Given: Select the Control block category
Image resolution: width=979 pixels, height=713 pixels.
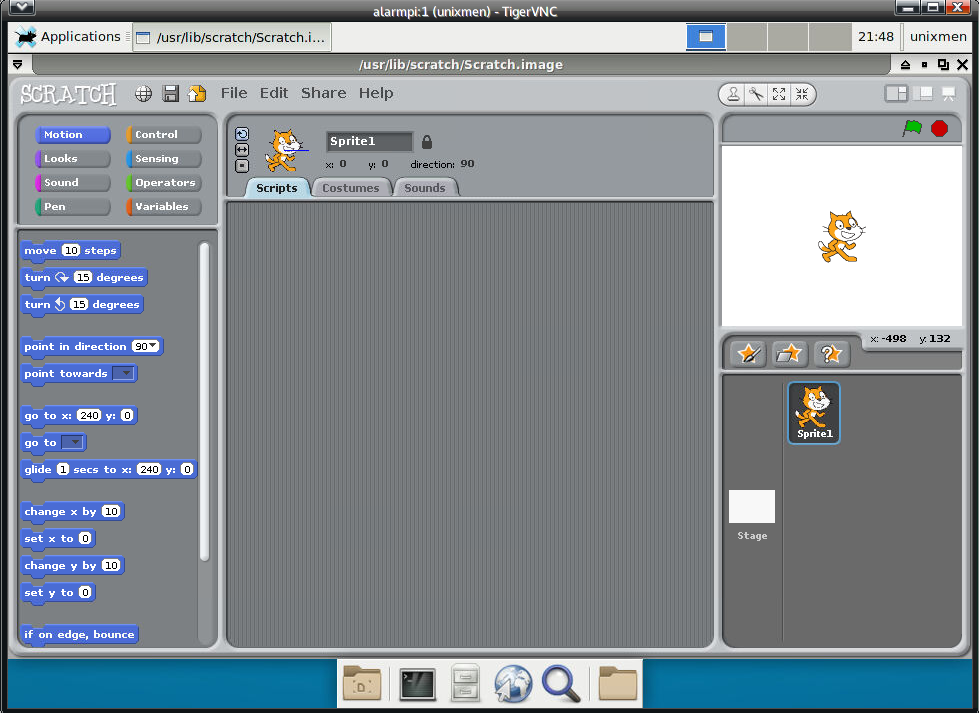Looking at the screenshot, I should pyautogui.click(x=164, y=134).
